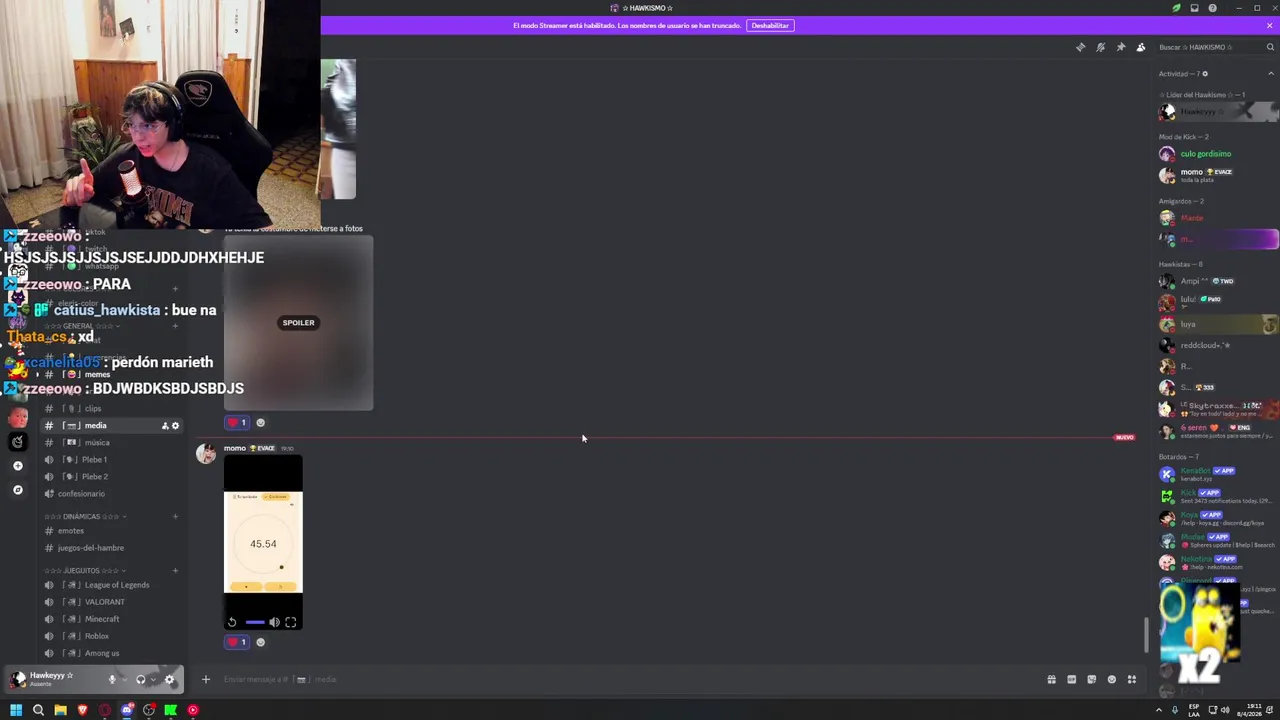
Task: Click Deshabilitar in Streamer mode banner
Action: coord(770,25)
